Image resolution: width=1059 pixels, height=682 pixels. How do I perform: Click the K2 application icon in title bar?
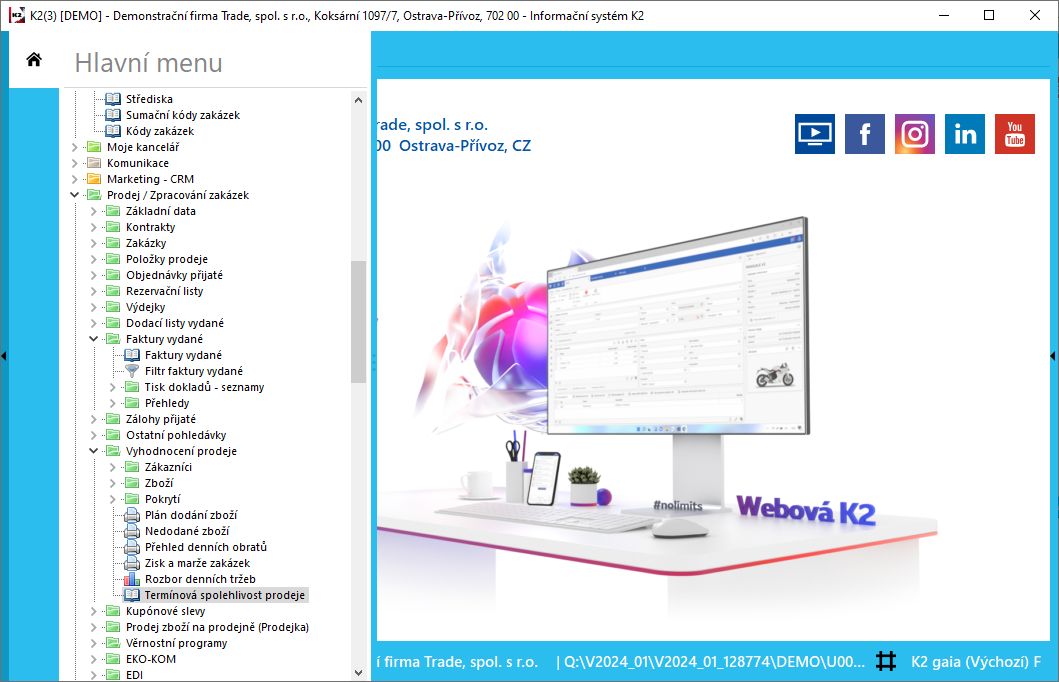point(17,15)
